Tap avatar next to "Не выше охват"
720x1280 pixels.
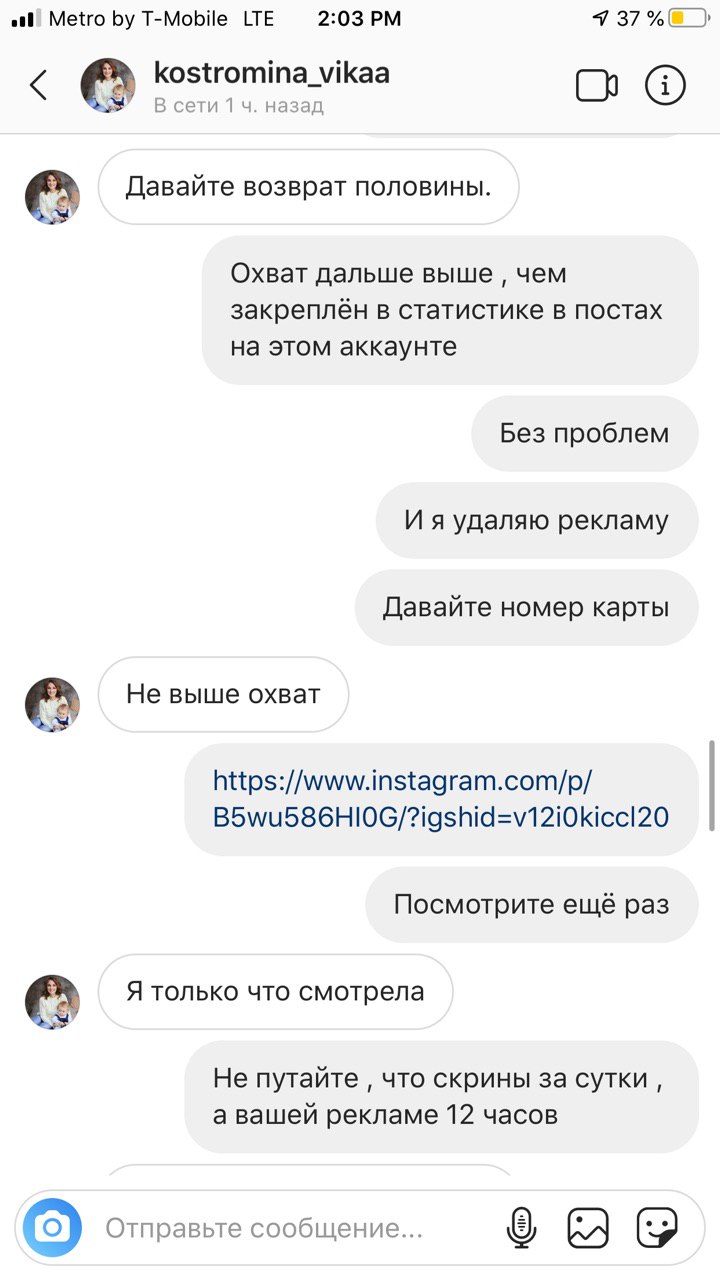52,705
